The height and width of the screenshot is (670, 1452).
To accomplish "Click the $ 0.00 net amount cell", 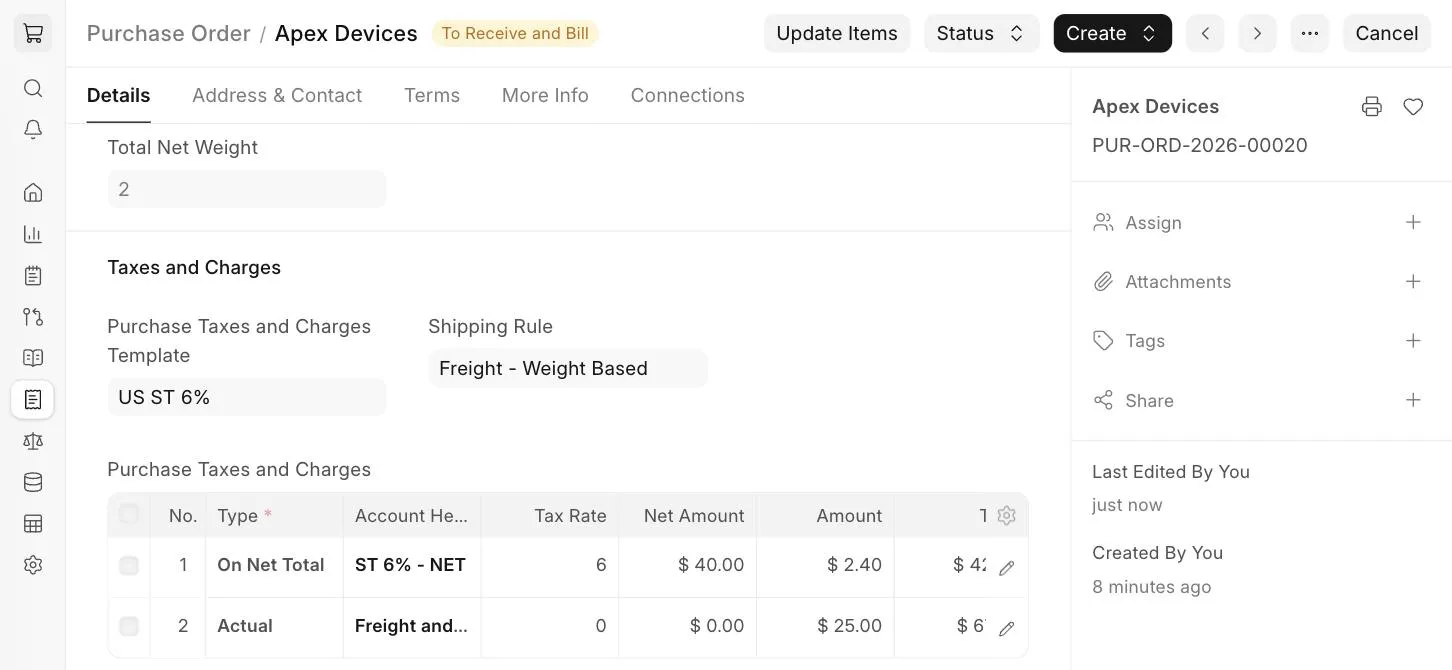I will tap(688, 626).
